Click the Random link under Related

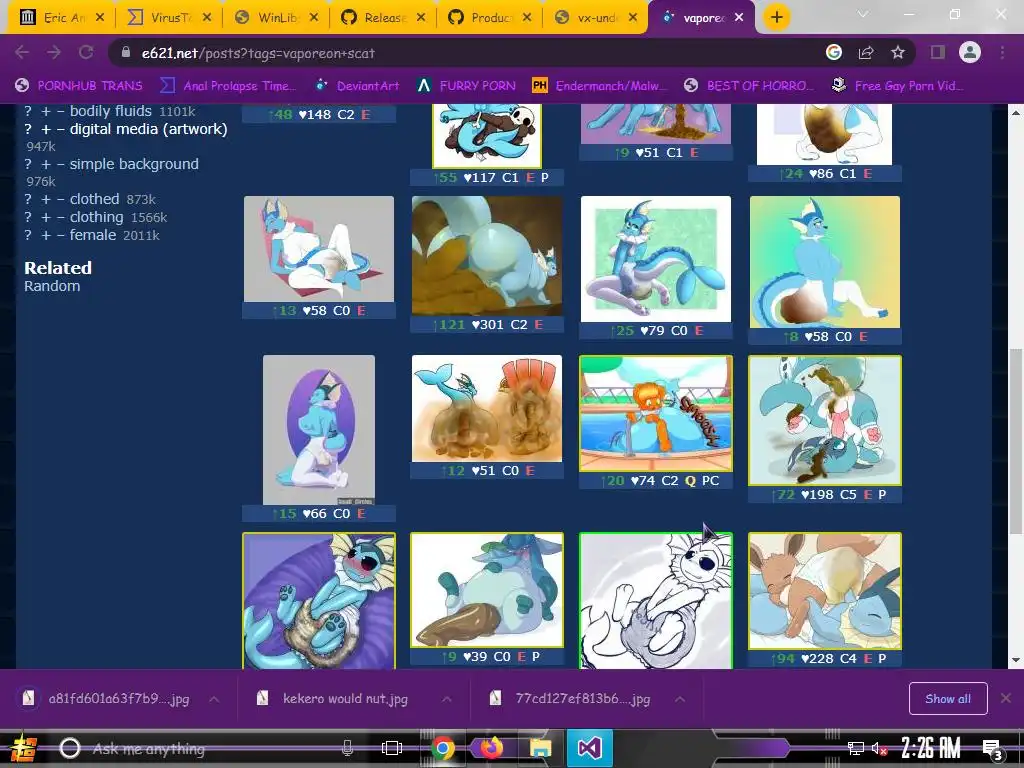coord(52,286)
